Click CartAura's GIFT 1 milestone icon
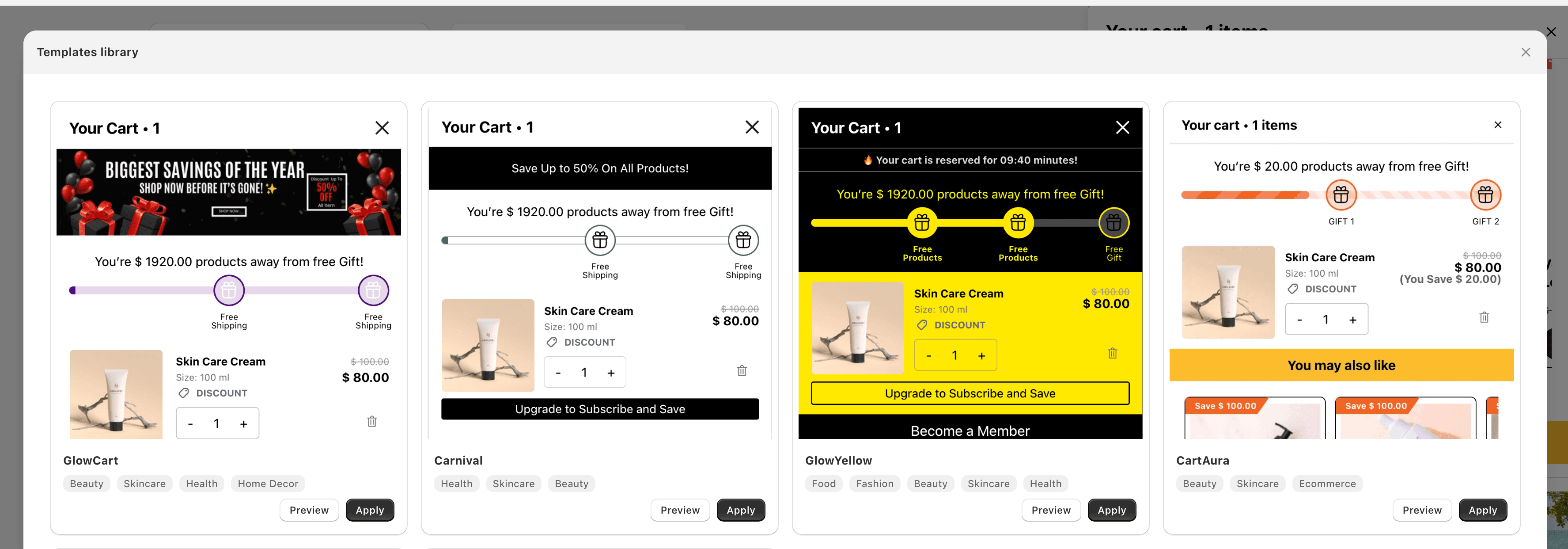This screenshot has width=1568, height=549. point(1341,195)
